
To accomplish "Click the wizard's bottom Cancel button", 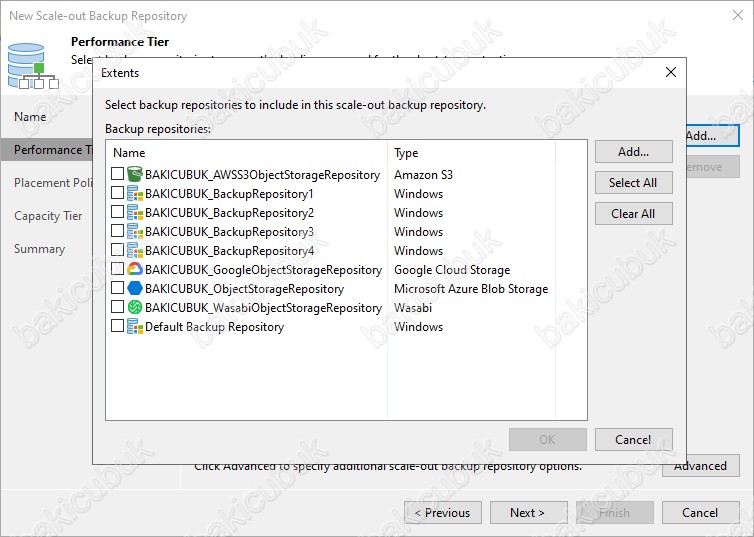I will pos(700,512).
